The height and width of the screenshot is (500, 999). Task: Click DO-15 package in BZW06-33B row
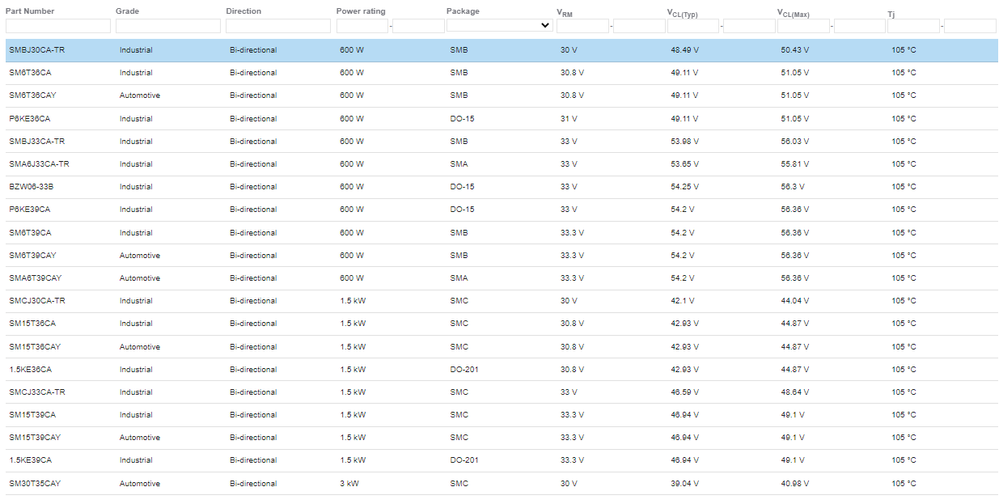point(462,187)
